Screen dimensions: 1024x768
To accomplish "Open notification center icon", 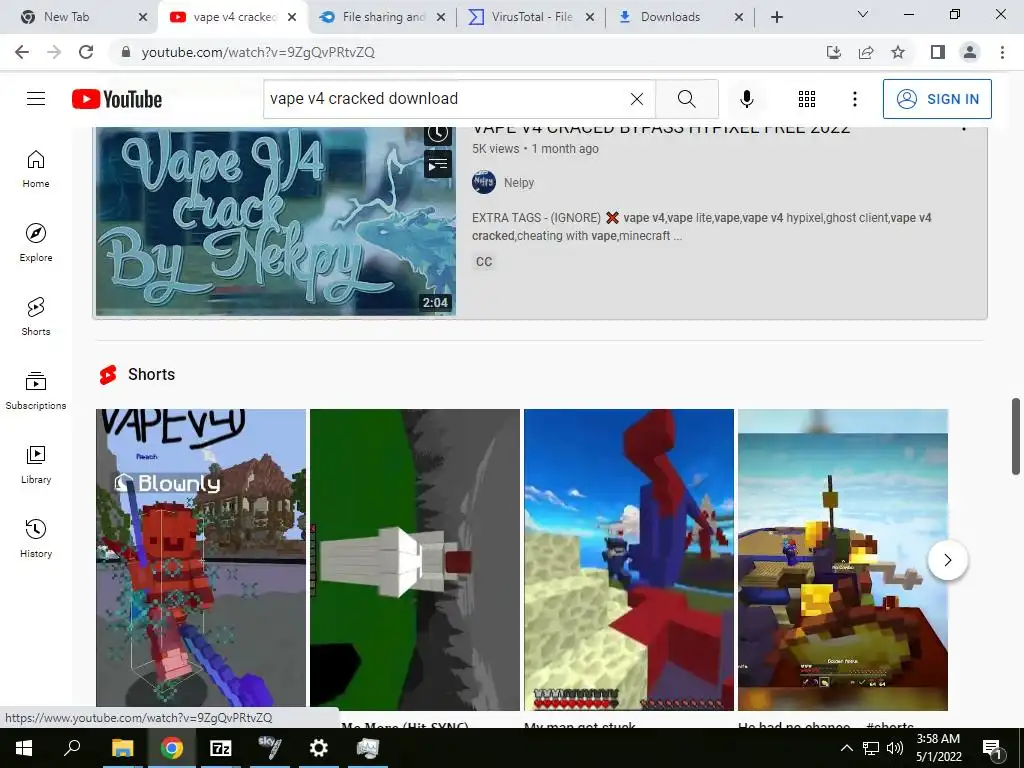I will pyautogui.click(x=993, y=749).
